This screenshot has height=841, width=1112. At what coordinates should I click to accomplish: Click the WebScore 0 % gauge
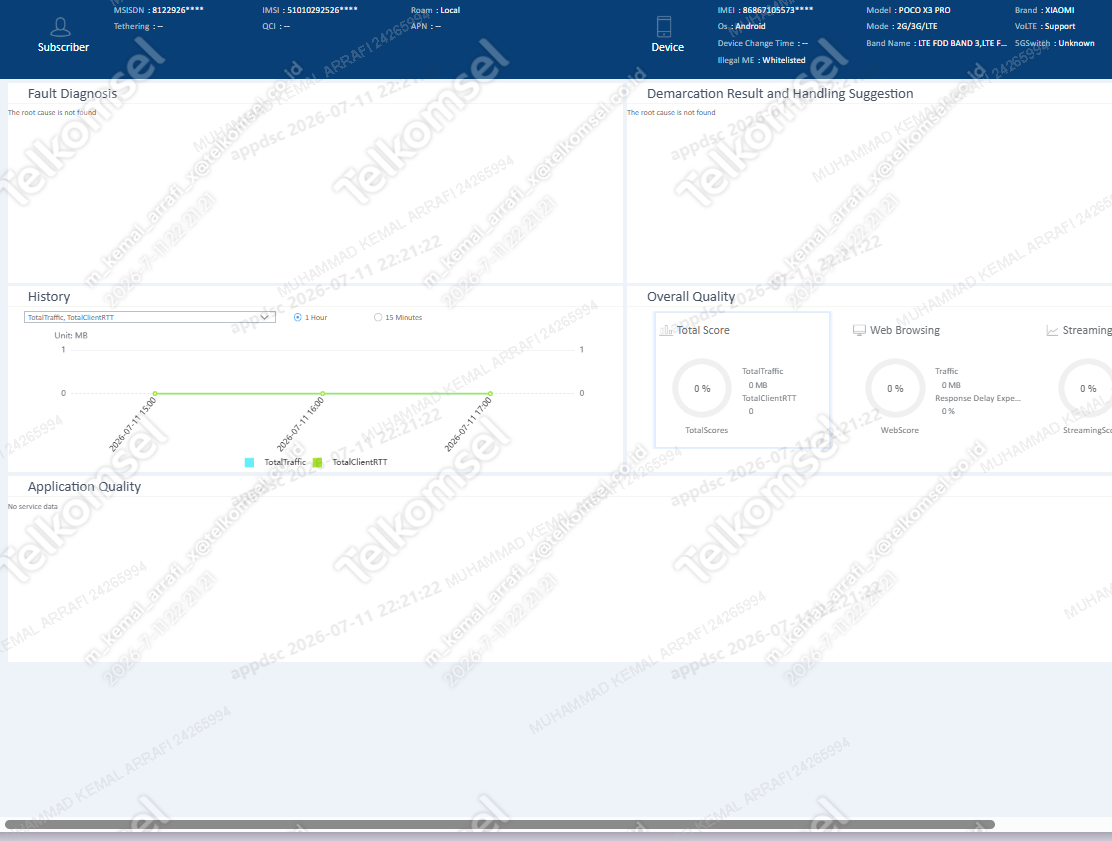(895, 389)
